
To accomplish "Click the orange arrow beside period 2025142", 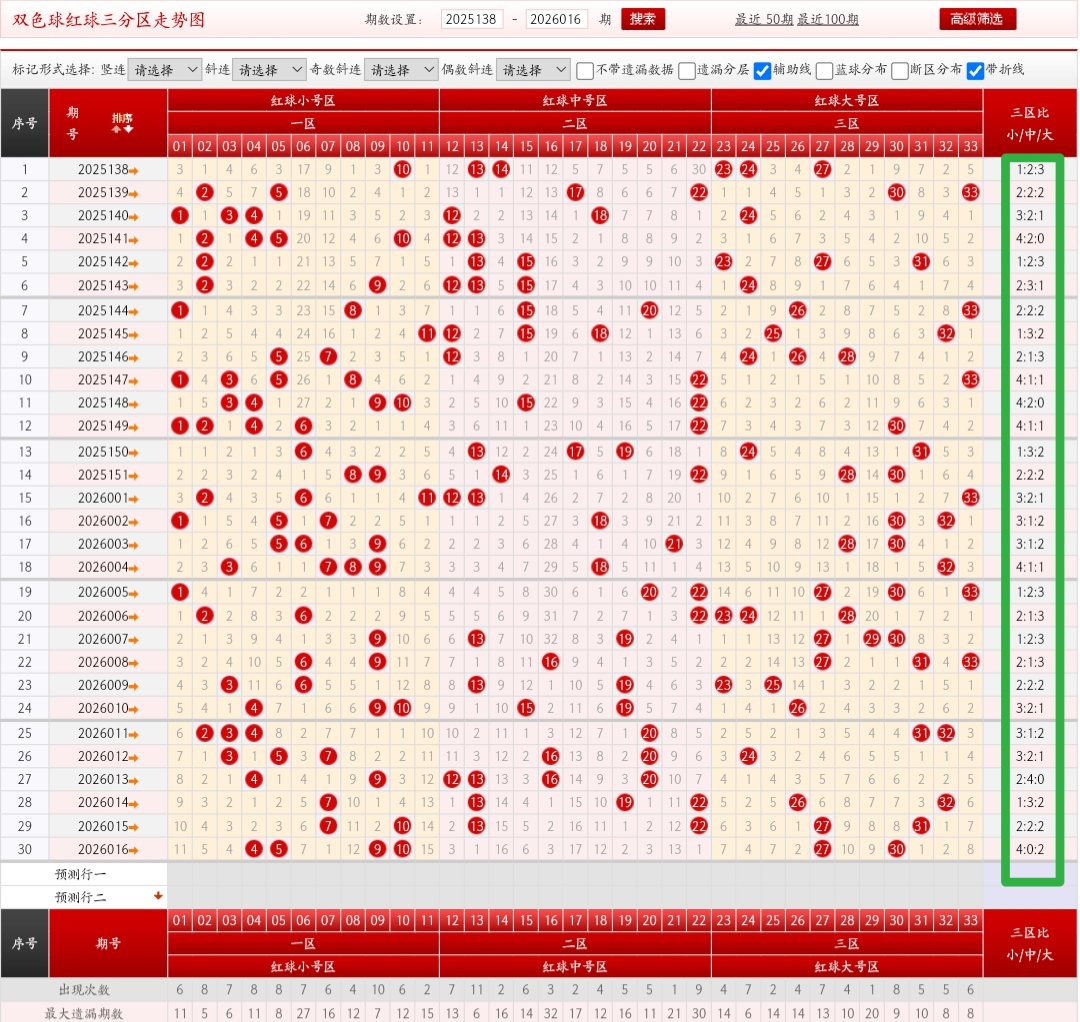I will coord(134,263).
